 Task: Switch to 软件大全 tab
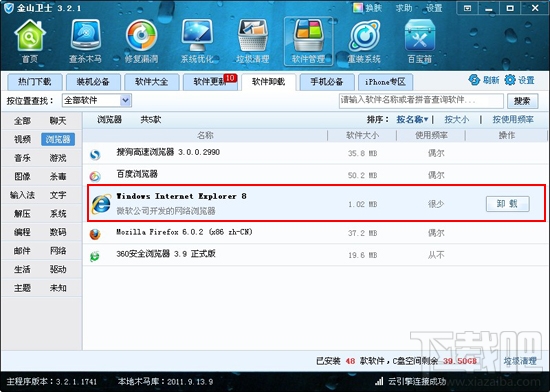point(152,82)
